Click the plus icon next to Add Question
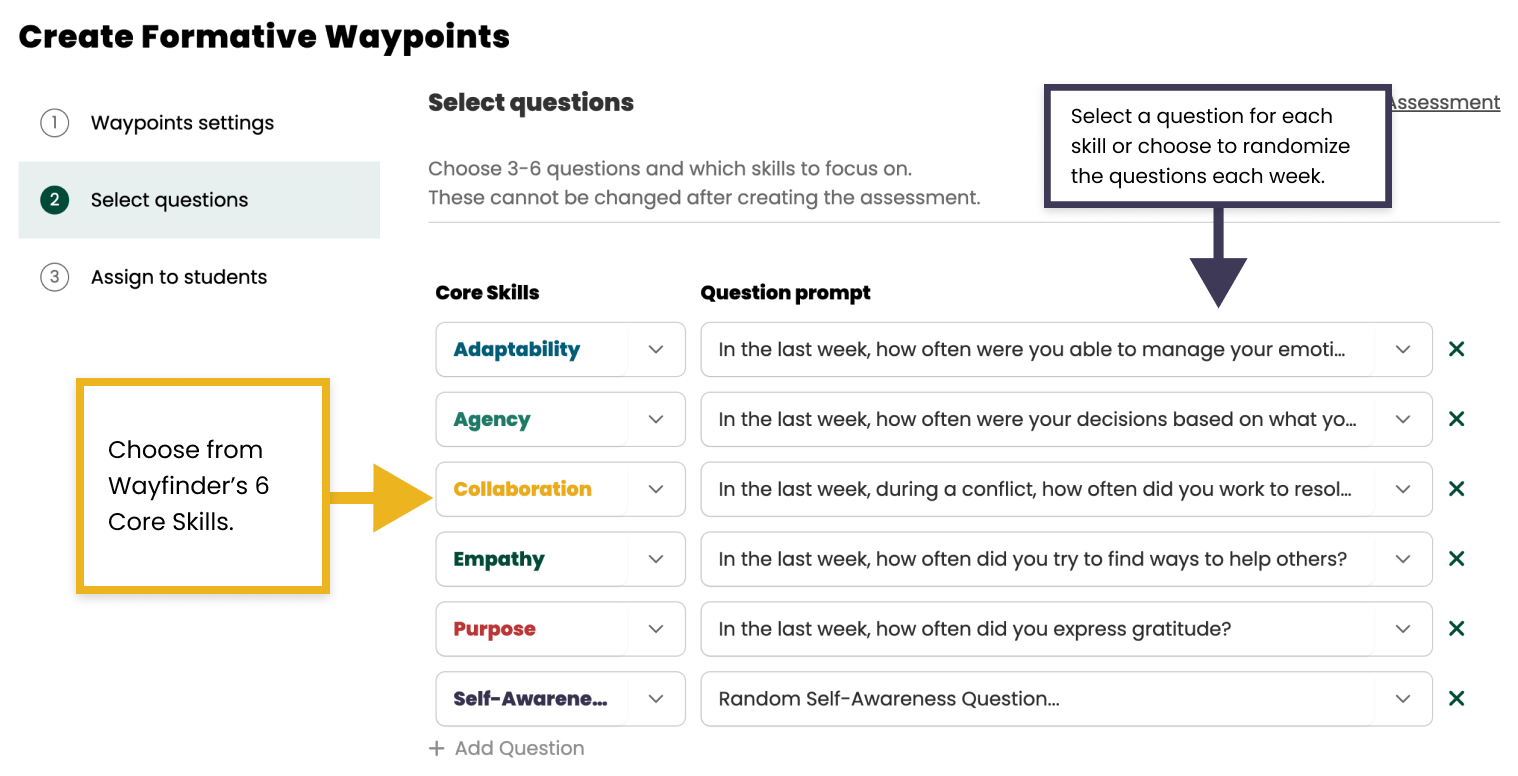Screen dimensions: 1518x776 coord(436,748)
